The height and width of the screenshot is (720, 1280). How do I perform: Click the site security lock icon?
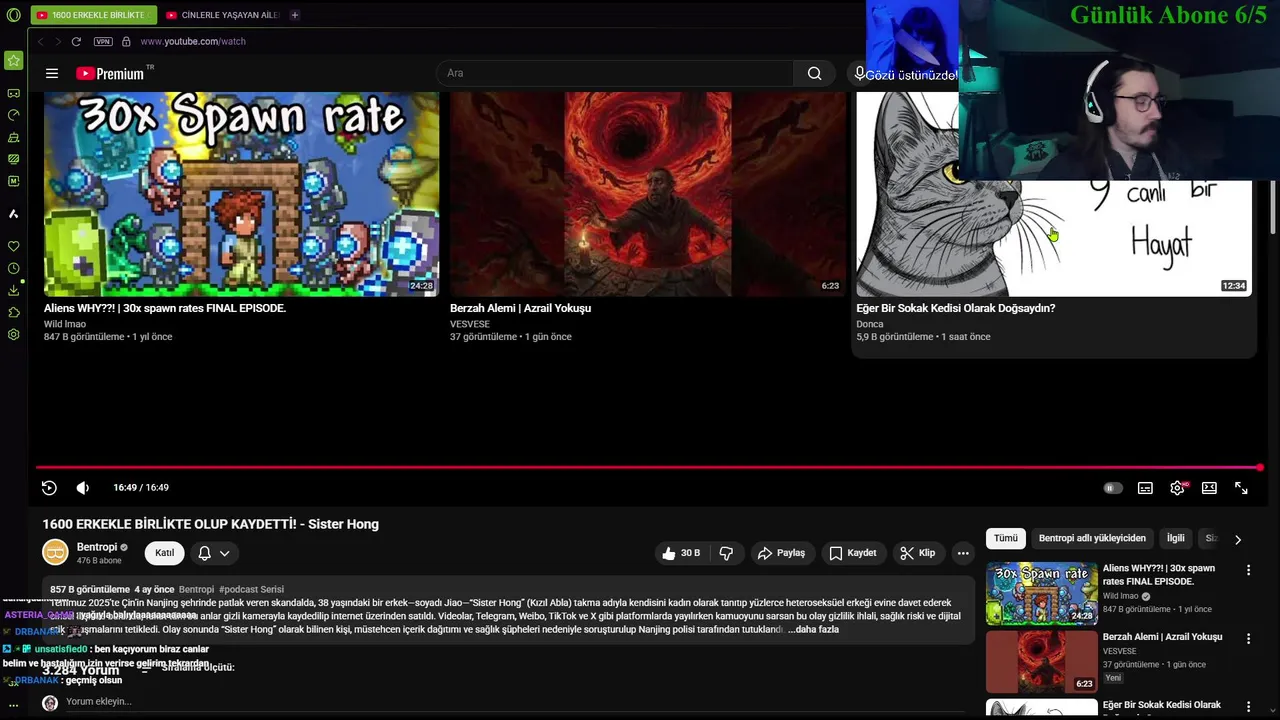[126, 41]
